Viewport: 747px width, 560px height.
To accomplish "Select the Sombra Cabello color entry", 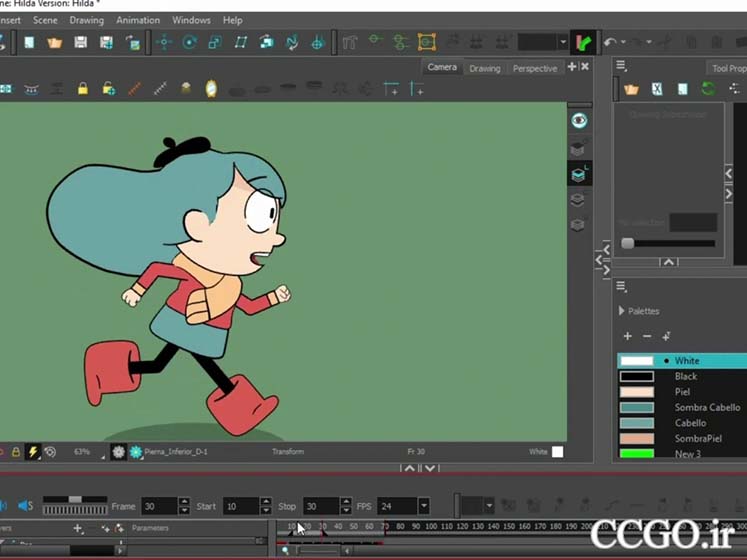I will point(707,407).
